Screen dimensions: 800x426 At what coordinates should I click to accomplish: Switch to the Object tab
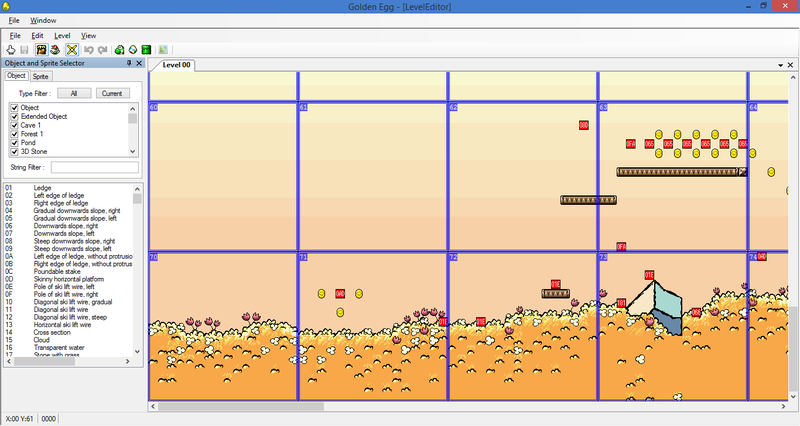[x=16, y=76]
